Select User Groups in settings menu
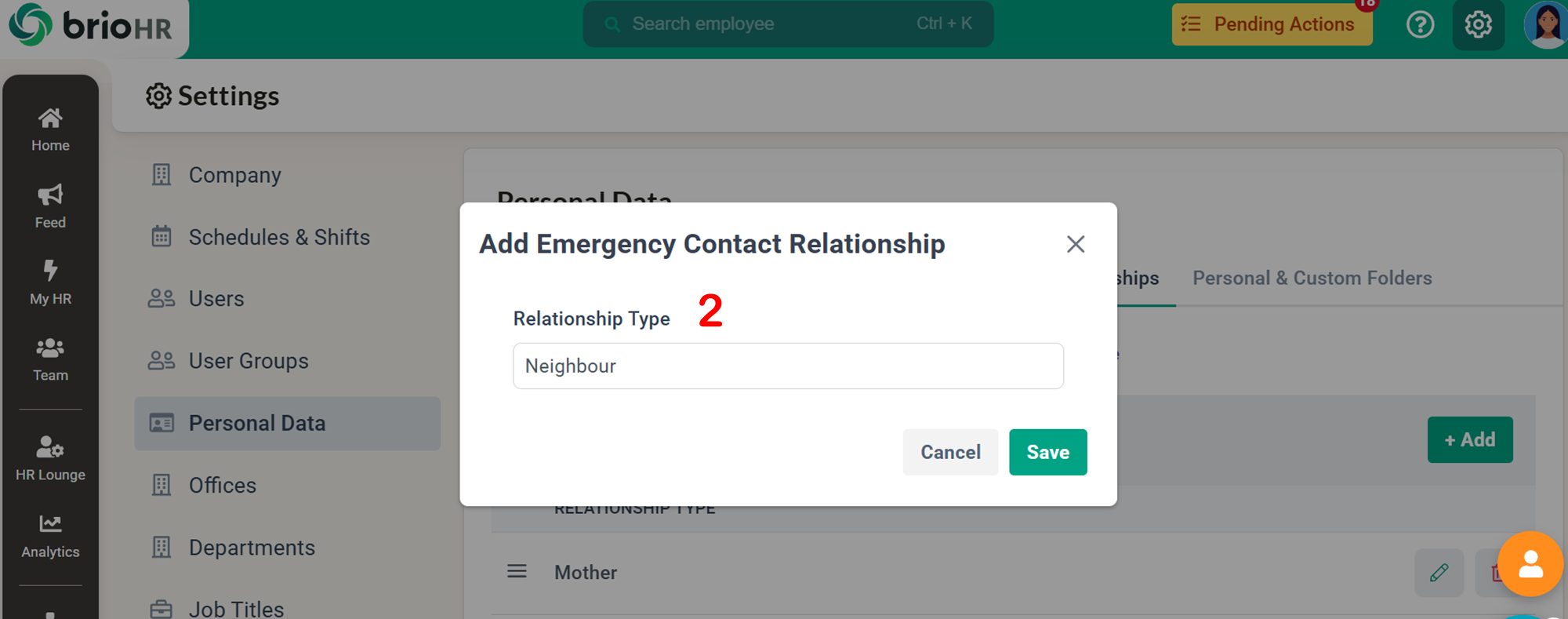 [249, 361]
